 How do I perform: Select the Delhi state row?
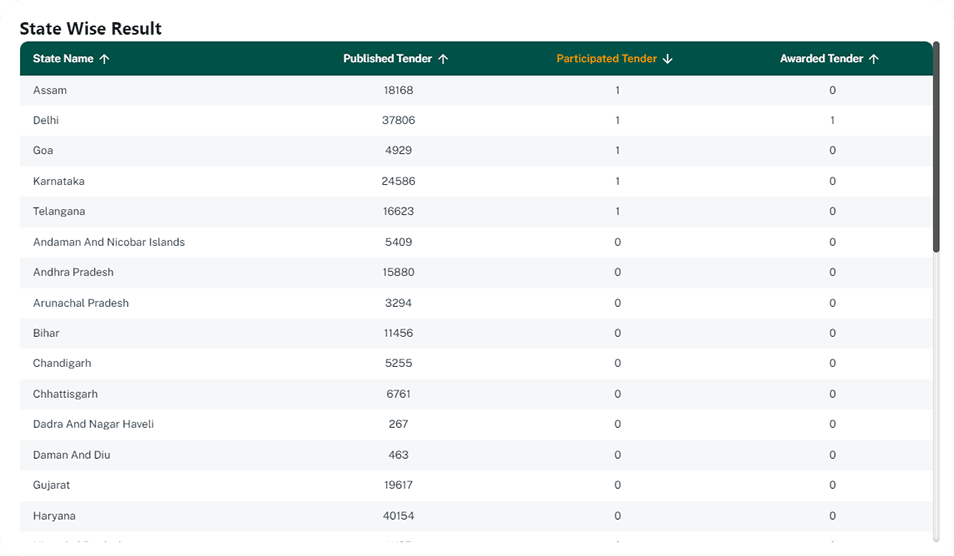[x=46, y=121]
